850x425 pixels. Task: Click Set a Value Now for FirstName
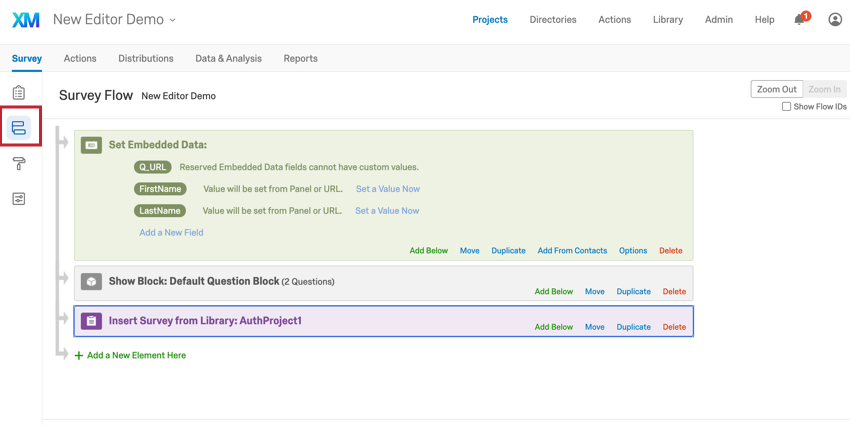click(387, 189)
